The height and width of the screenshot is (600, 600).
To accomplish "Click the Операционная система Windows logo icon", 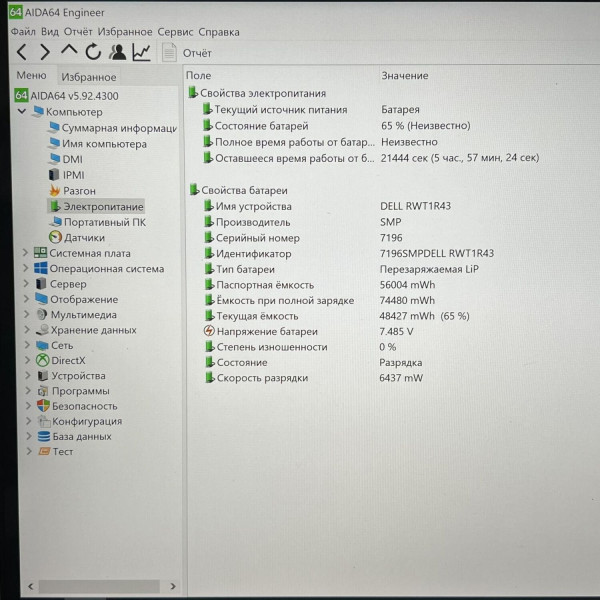I will (x=41, y=268).
